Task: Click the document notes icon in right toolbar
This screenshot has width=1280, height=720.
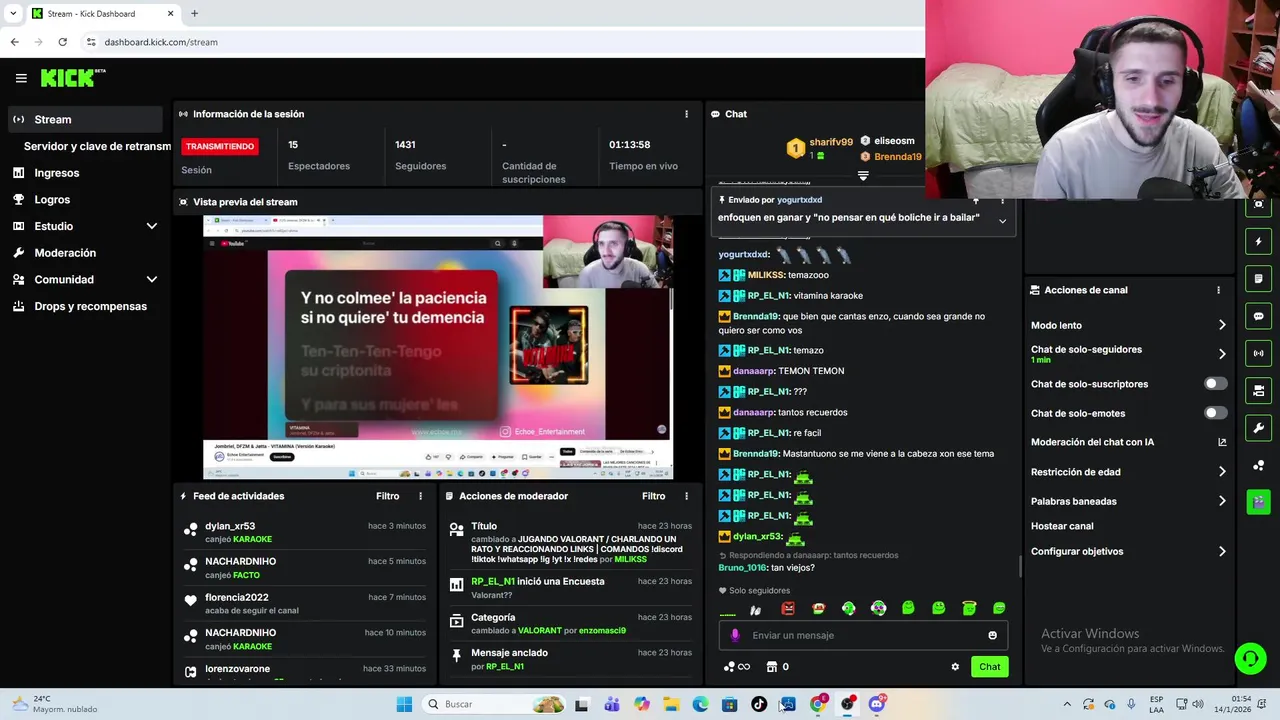Action: [1258, 278]
